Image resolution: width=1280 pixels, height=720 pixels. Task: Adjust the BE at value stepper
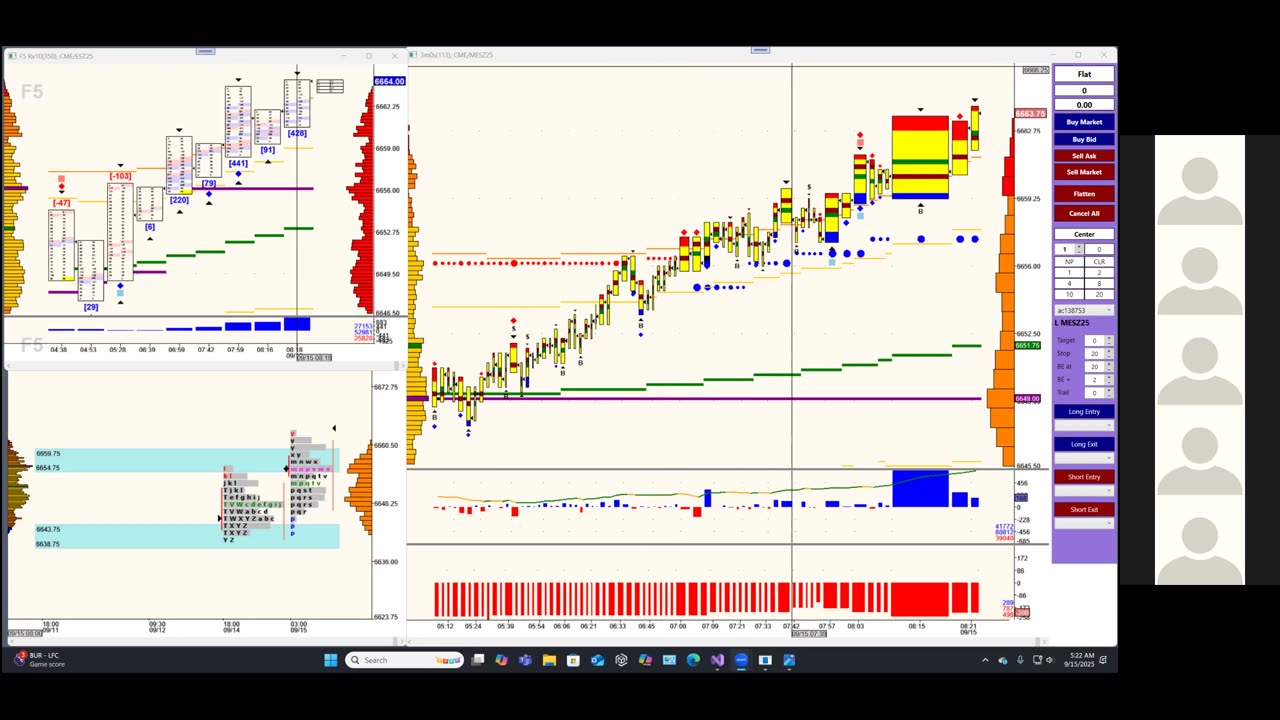coord(1109,366)
